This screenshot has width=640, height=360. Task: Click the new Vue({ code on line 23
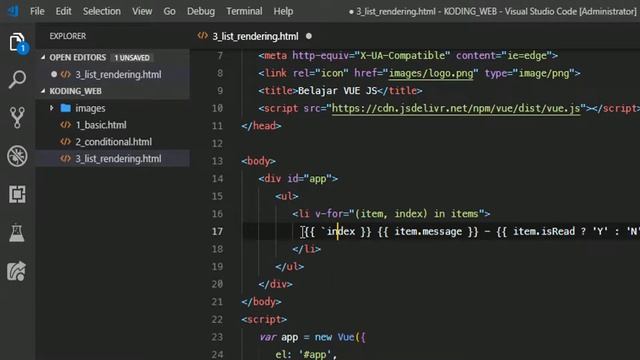coord(340,337)
